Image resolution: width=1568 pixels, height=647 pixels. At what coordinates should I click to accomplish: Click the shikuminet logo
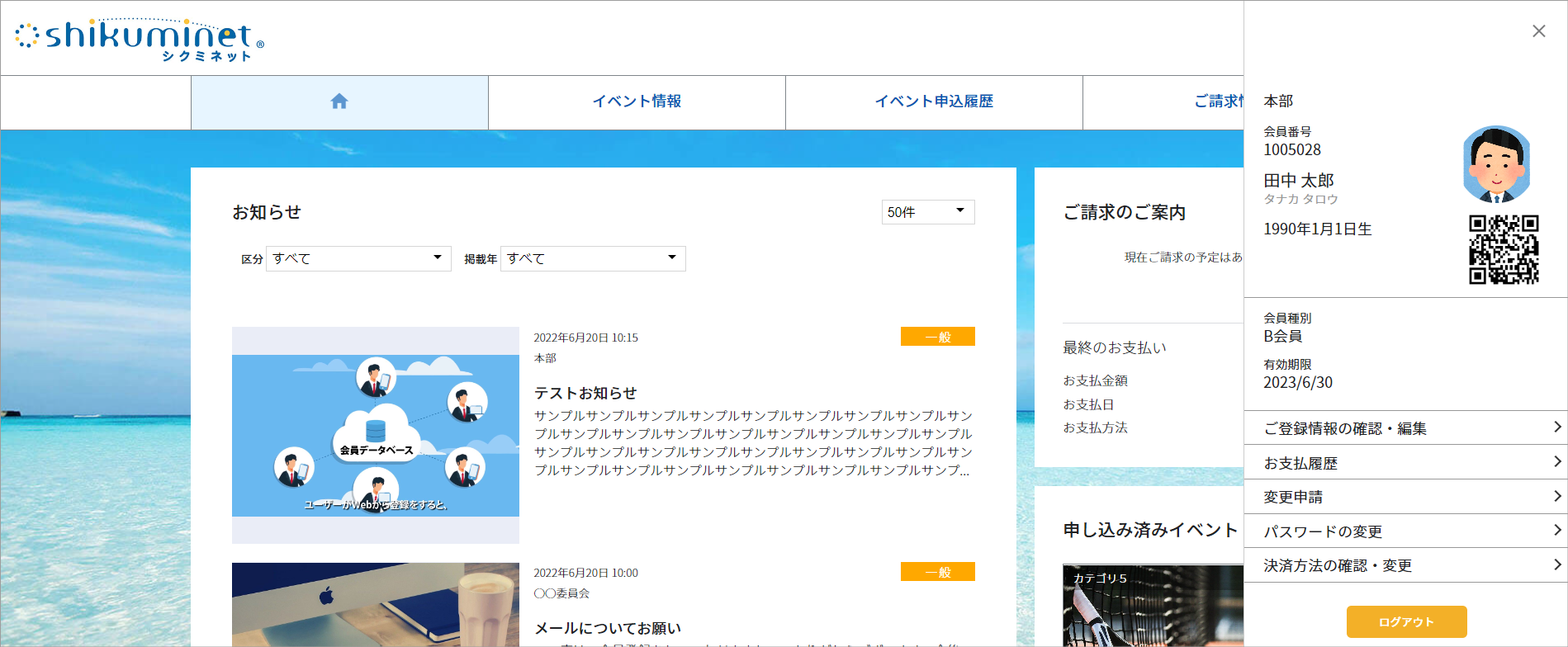pos(140,39)
